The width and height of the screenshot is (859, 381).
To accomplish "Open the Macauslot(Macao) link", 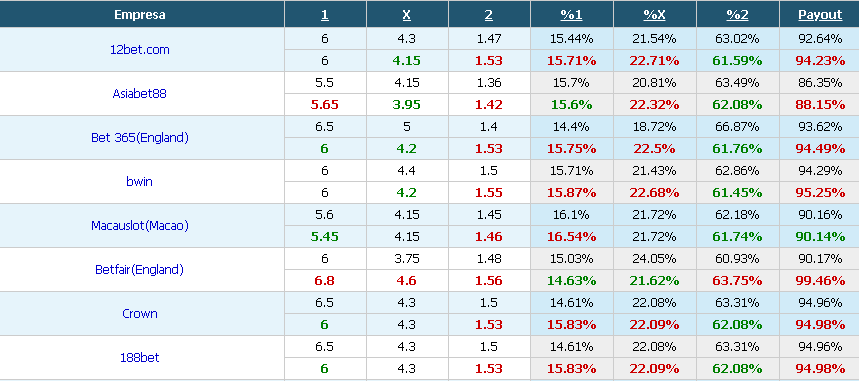I will point(140,225).
